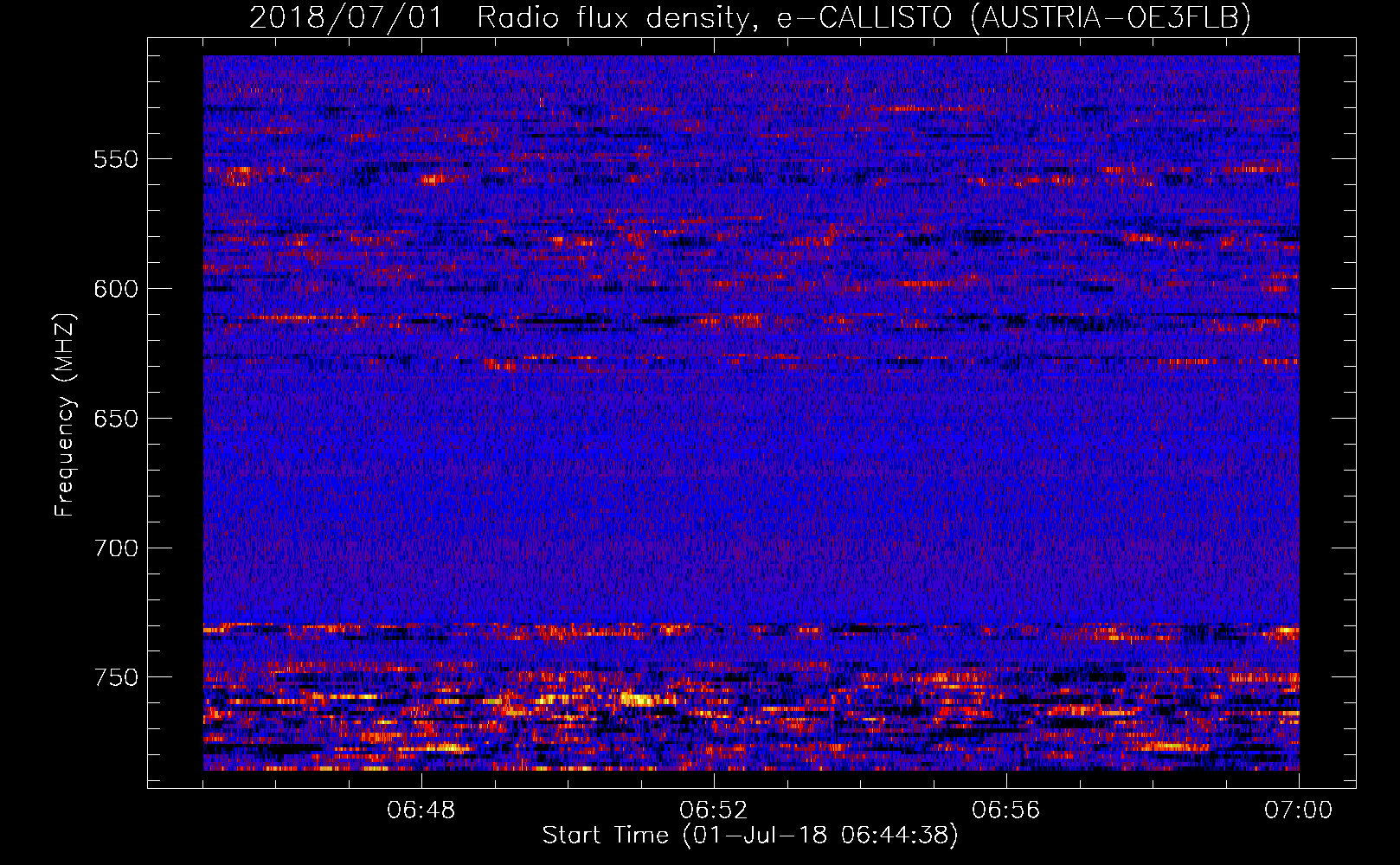The width and height of the screenshot is (1400, 865).
Task: Select the 700 frequency axis label
Action: point(116,548)
